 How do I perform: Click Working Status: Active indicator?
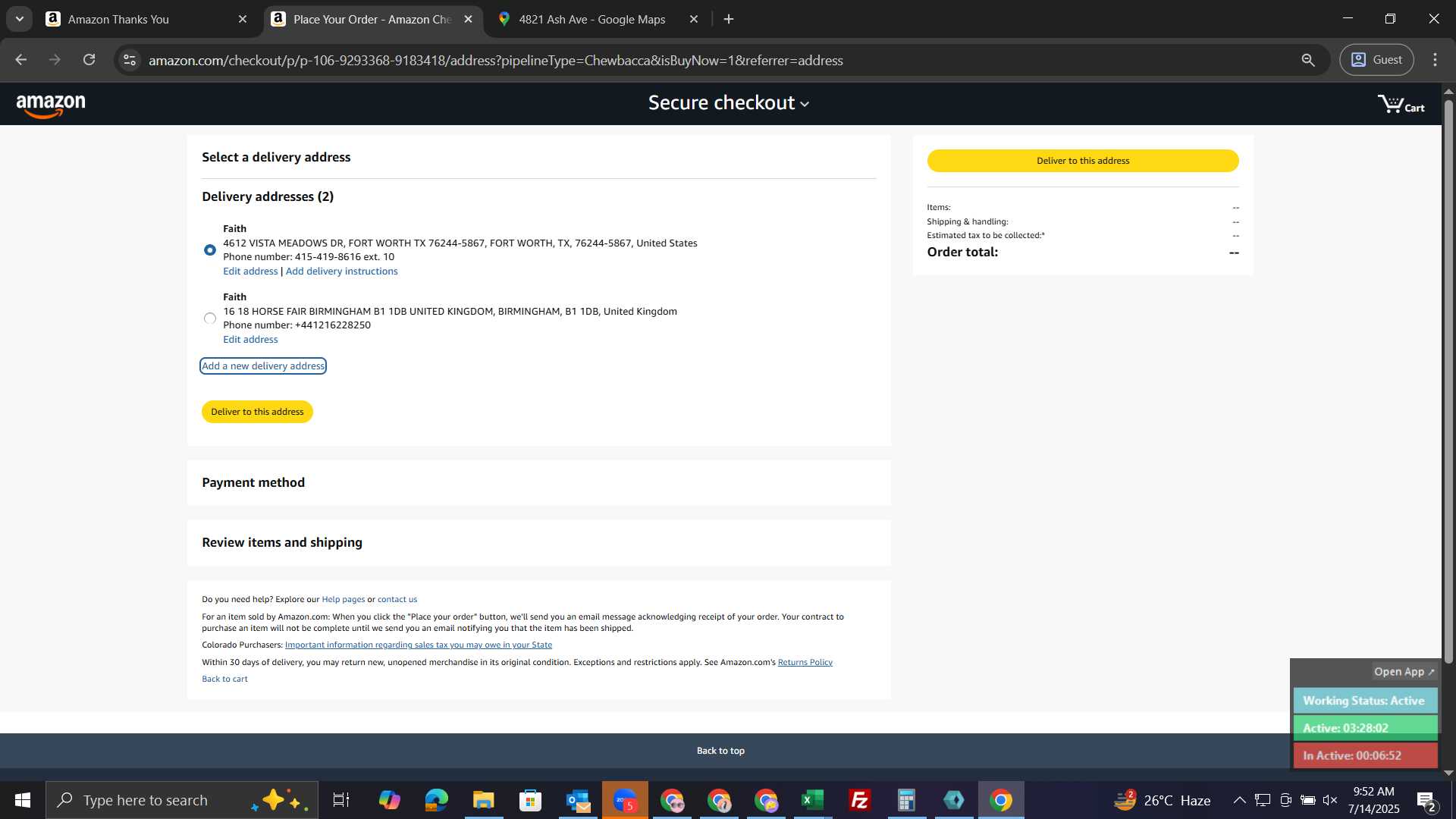click(x=1365, y=701)
